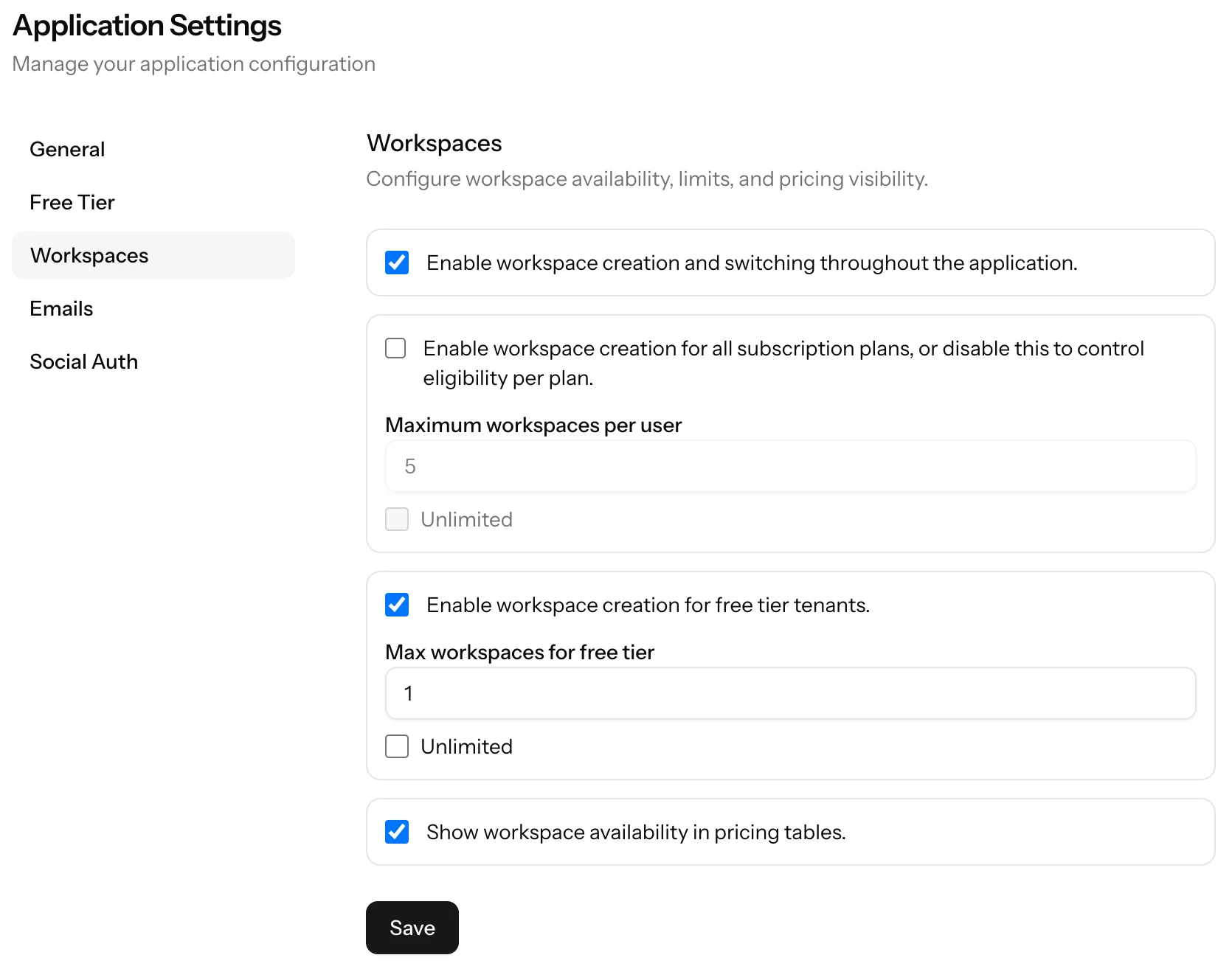Enable workspace creation for all subscription plans

(396, 348)
